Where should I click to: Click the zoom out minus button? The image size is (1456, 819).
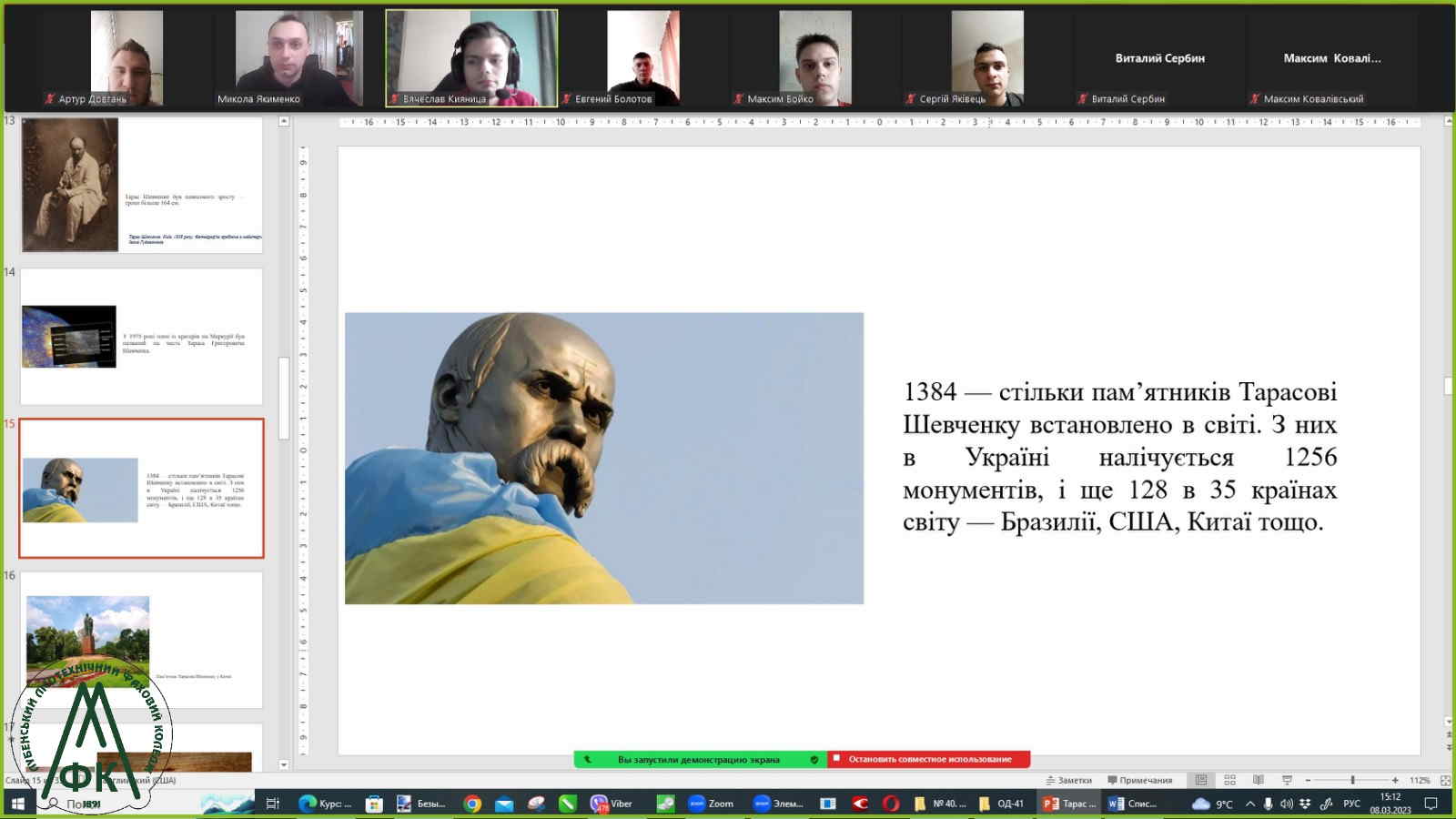[x=1308, y=781]
